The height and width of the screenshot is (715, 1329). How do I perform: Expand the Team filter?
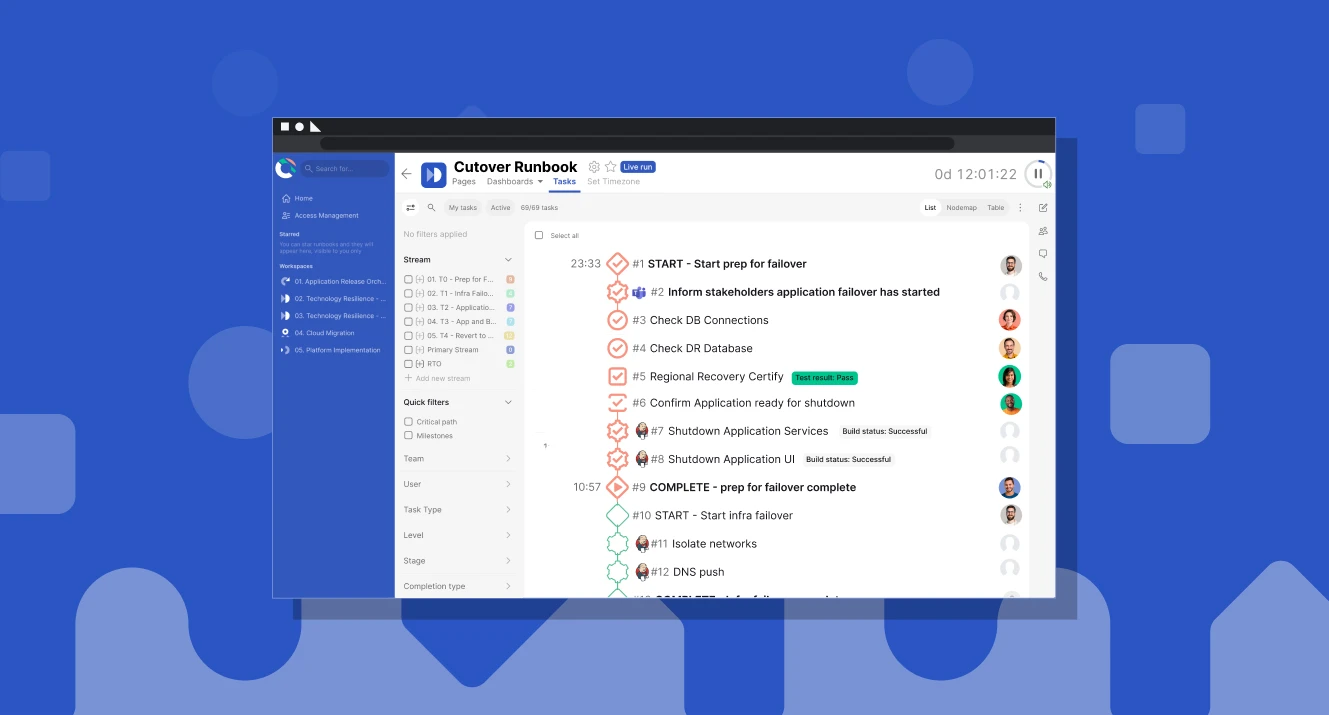coord(459,459)
